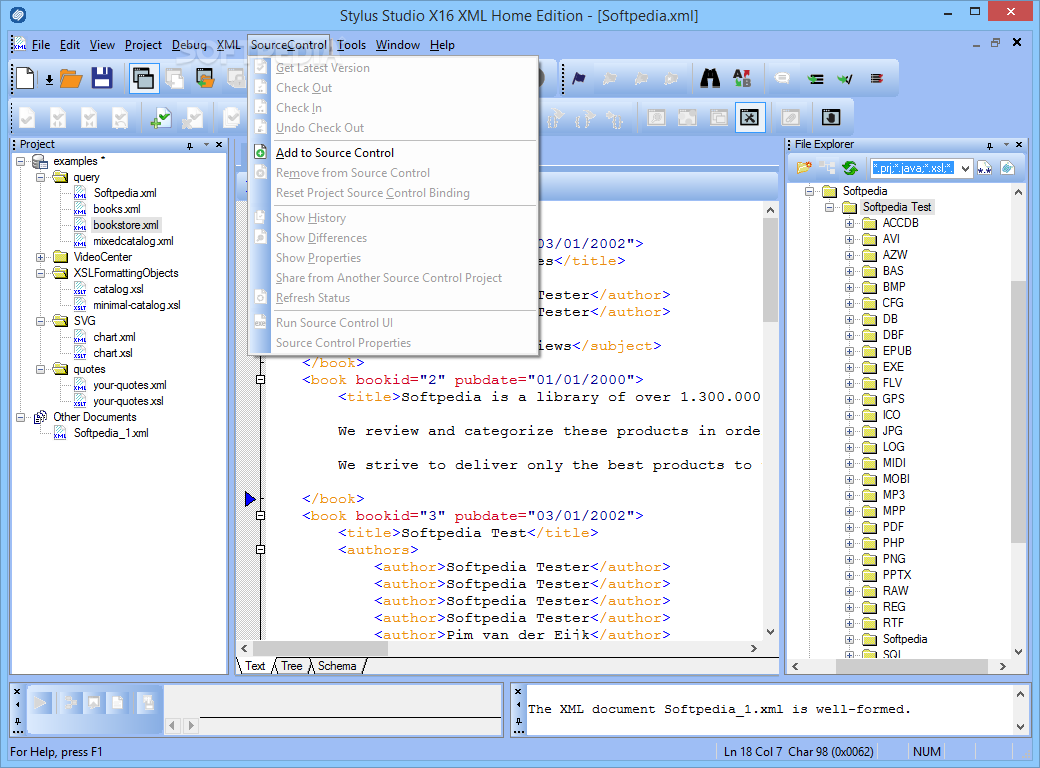Click the editor vertical scrollbar thumb
The height and width of the screenshot is (768, 1040).
(x=770, y=269)
